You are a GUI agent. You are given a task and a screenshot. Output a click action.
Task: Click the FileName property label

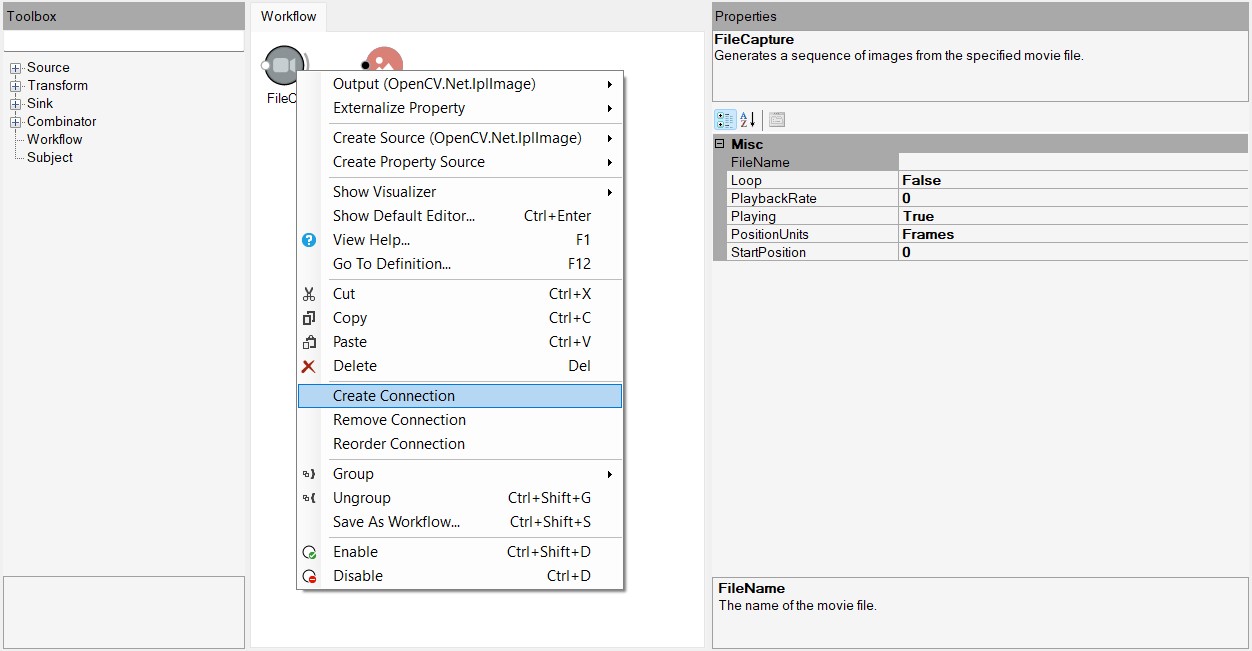tap(760, 162)
